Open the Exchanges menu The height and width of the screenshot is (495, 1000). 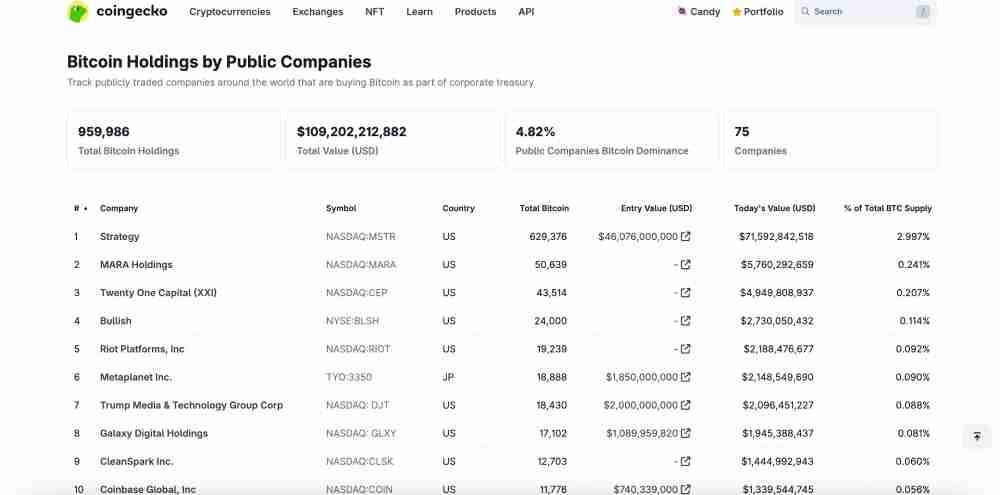[317, 12]
